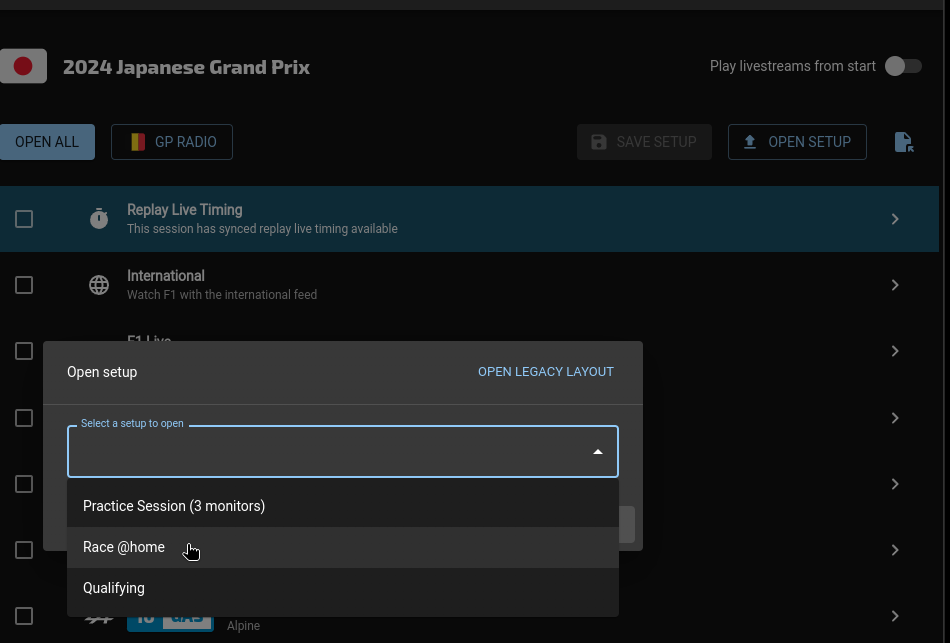This screenshot has height=643, width=950.
Task: Expand the Alpine driver row chevron
Action: click(x=895, y=616)
